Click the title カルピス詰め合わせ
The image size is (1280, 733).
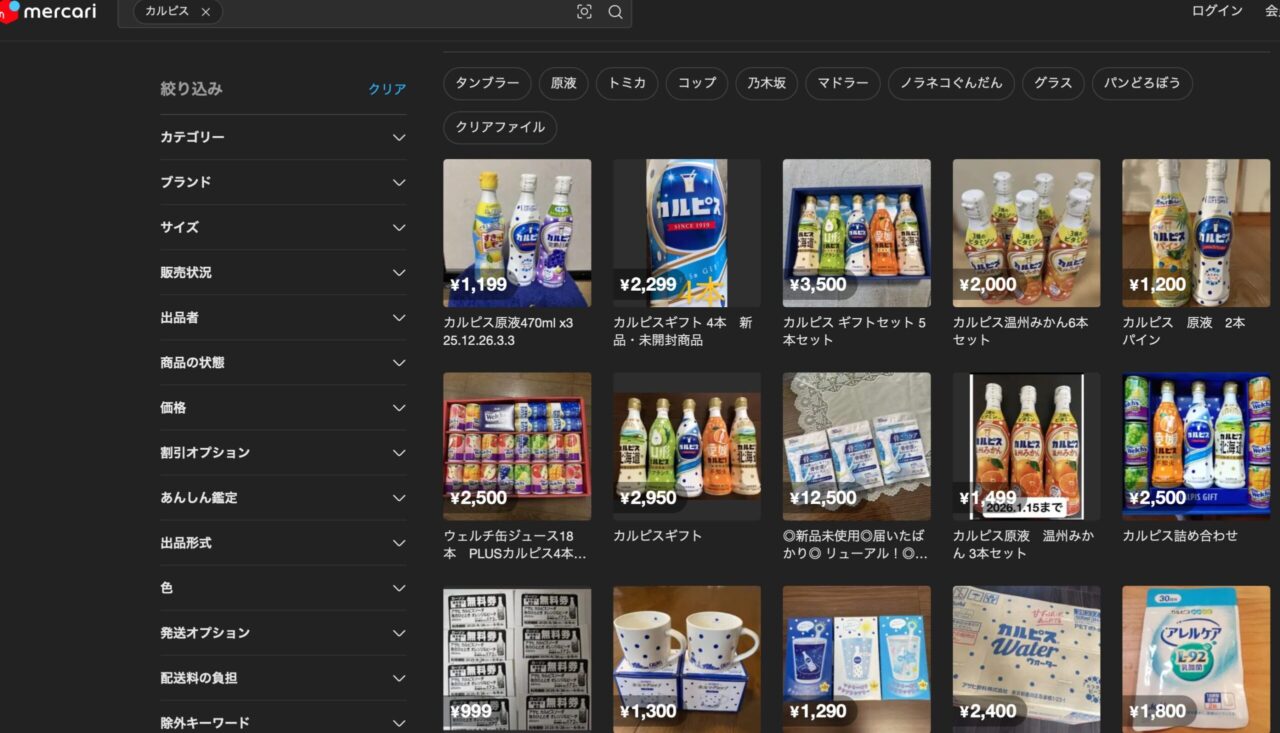tap(1180, 536)
